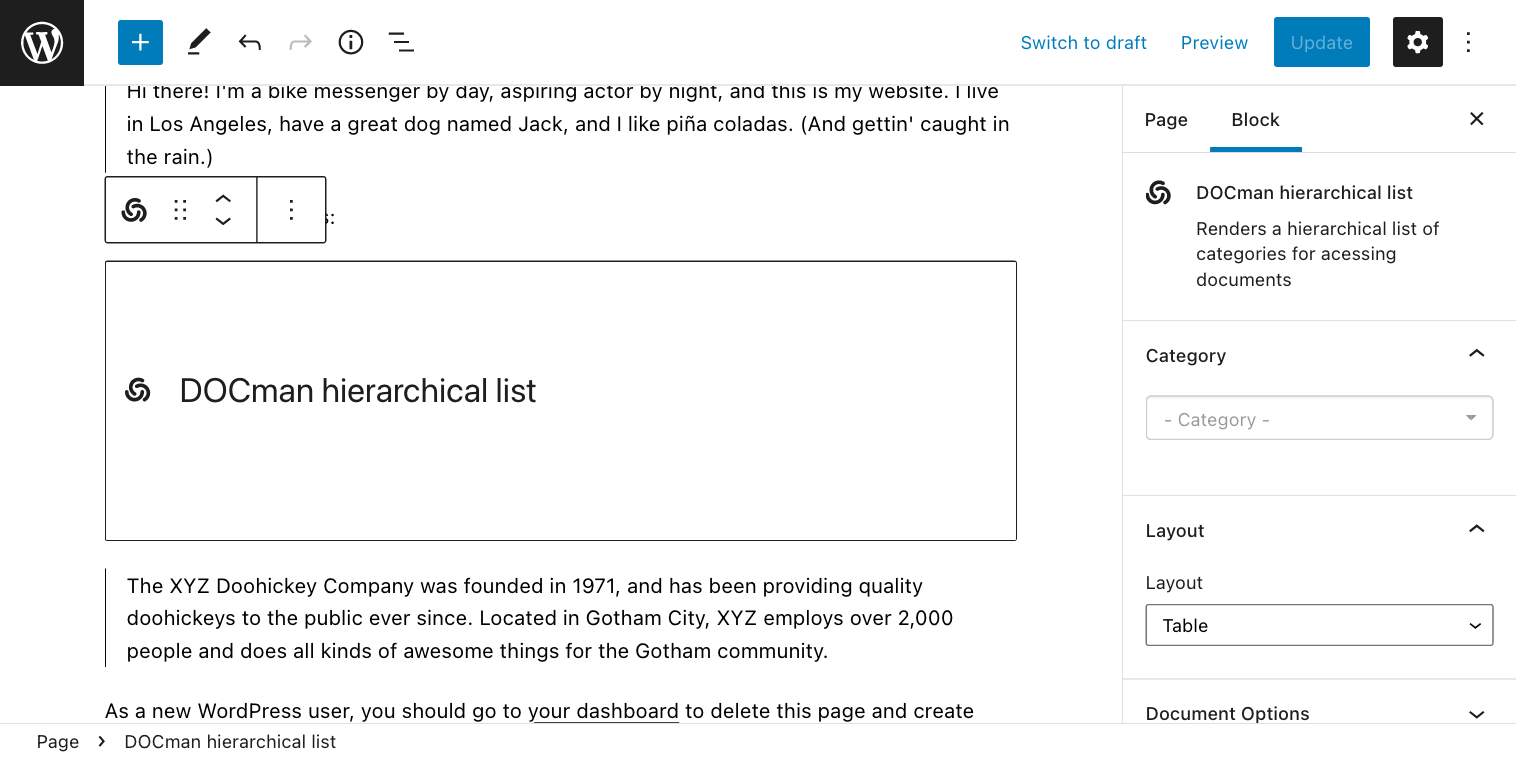Viewport: 1516px width, 758px height.
Task: Toggle the settings gear sidebar
Action: coord(1417,42)
